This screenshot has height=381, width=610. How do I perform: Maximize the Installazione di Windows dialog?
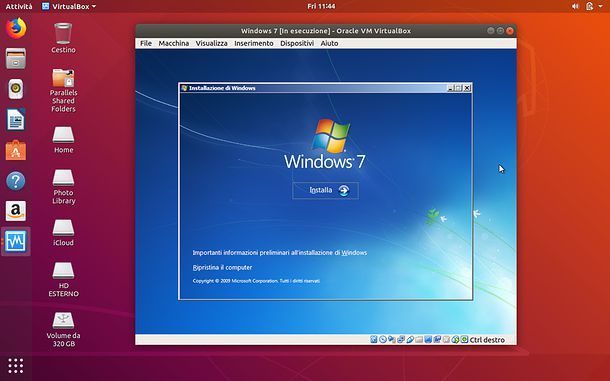pos(459,88)
